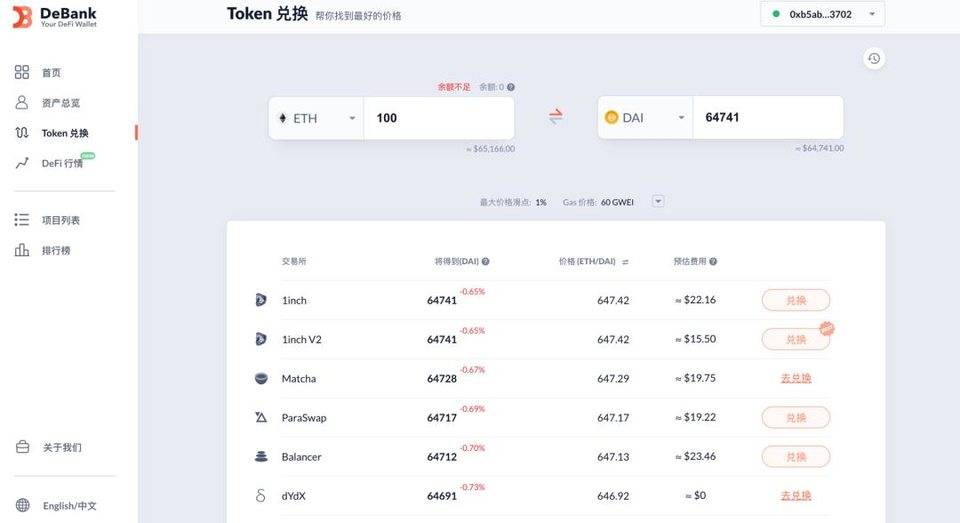
Task: Follow 去兑换 link for Matcha
Action: click(x=796, y=378)
